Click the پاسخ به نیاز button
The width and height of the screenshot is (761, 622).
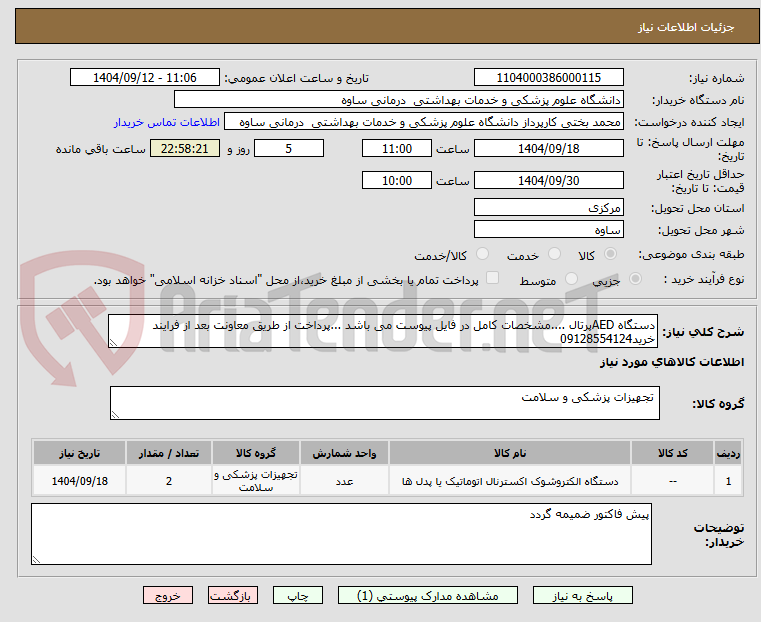tap(582, 595)
